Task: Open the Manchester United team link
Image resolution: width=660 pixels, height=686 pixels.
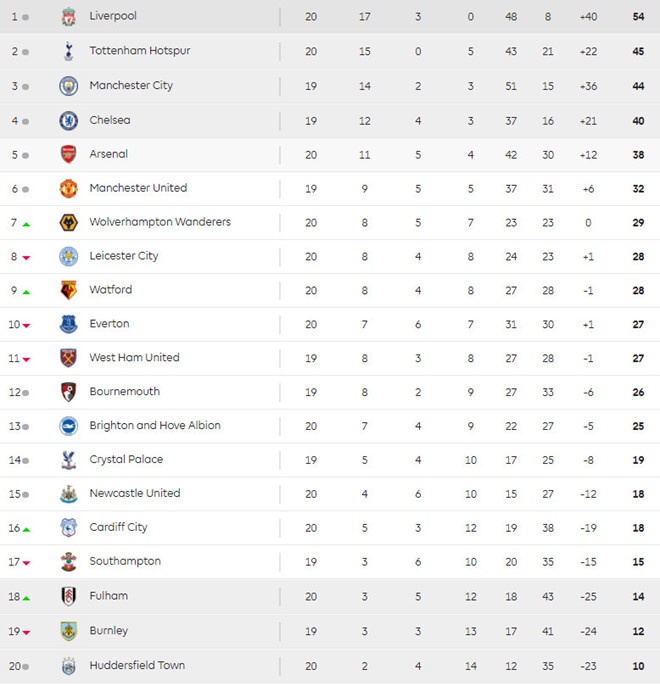Action: coord(138,188)
